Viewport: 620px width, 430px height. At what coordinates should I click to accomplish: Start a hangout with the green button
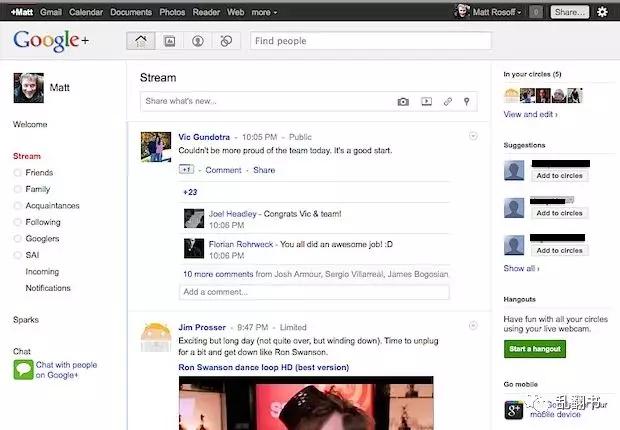pyautogui.click(x=535, y=349)
